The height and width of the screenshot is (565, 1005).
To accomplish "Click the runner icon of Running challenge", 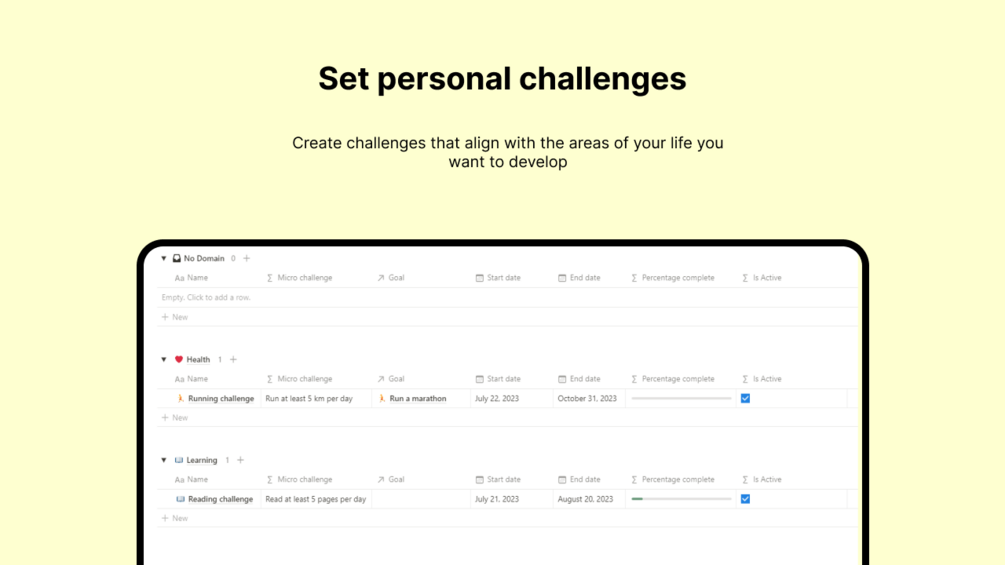I will [x=181, y=398].
